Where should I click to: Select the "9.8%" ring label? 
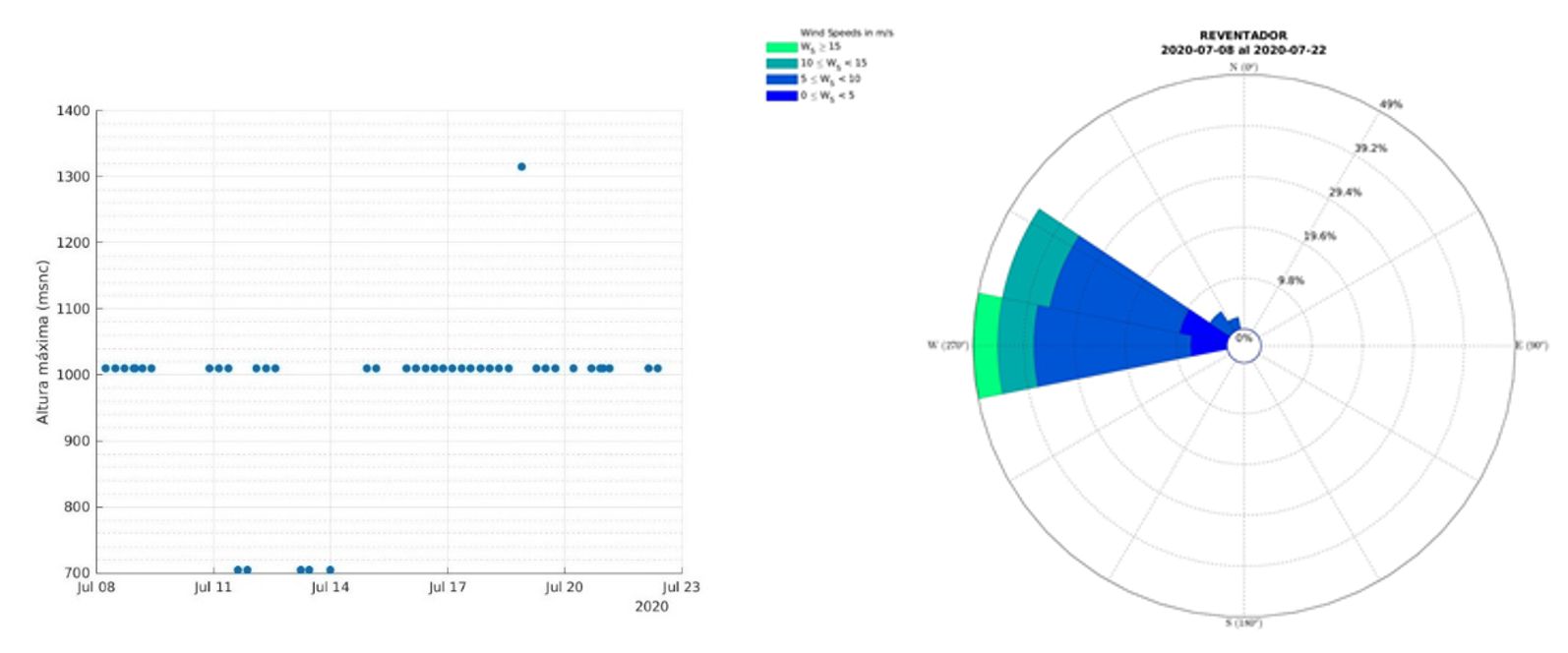[1291, 280]
